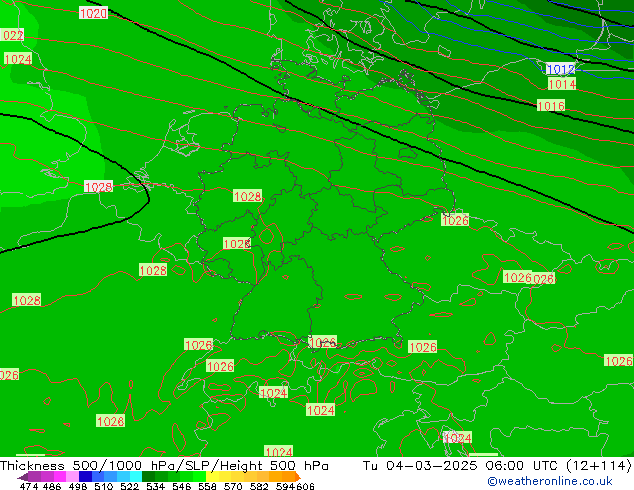
Task: Click the 1020 isobar label
Action: pyautogui.click(x=93, y=13)
